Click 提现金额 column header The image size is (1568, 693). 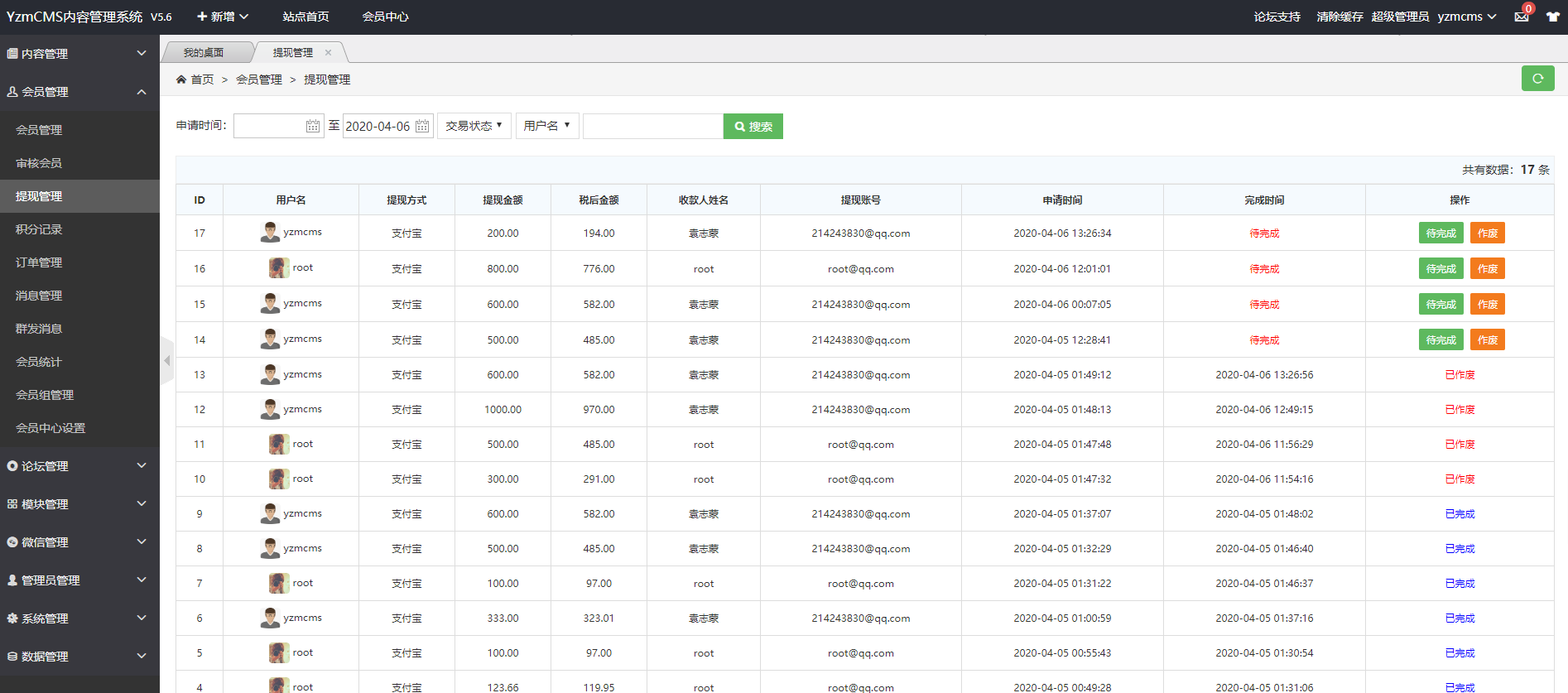[x=503, y=200]
